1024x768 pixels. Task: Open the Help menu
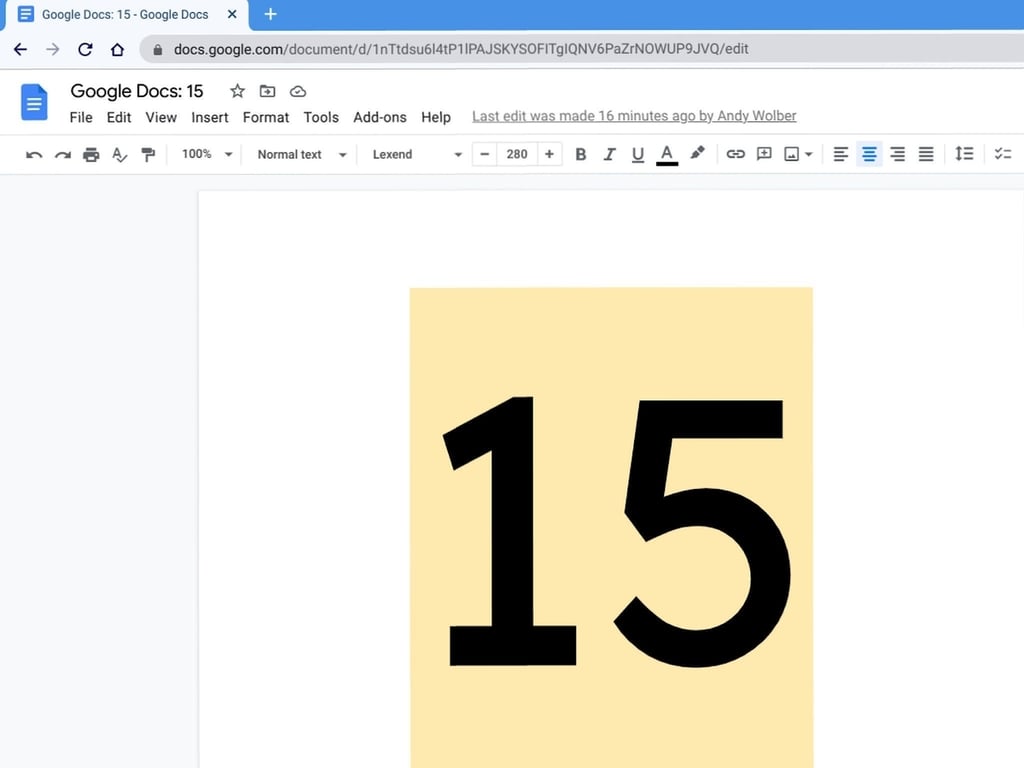(x=436, y=118)
